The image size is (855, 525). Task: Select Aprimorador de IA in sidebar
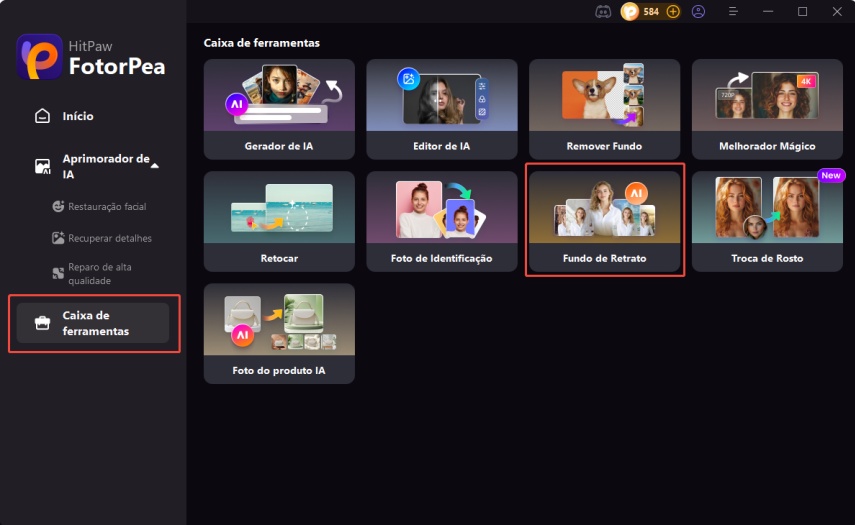point(106,166)
